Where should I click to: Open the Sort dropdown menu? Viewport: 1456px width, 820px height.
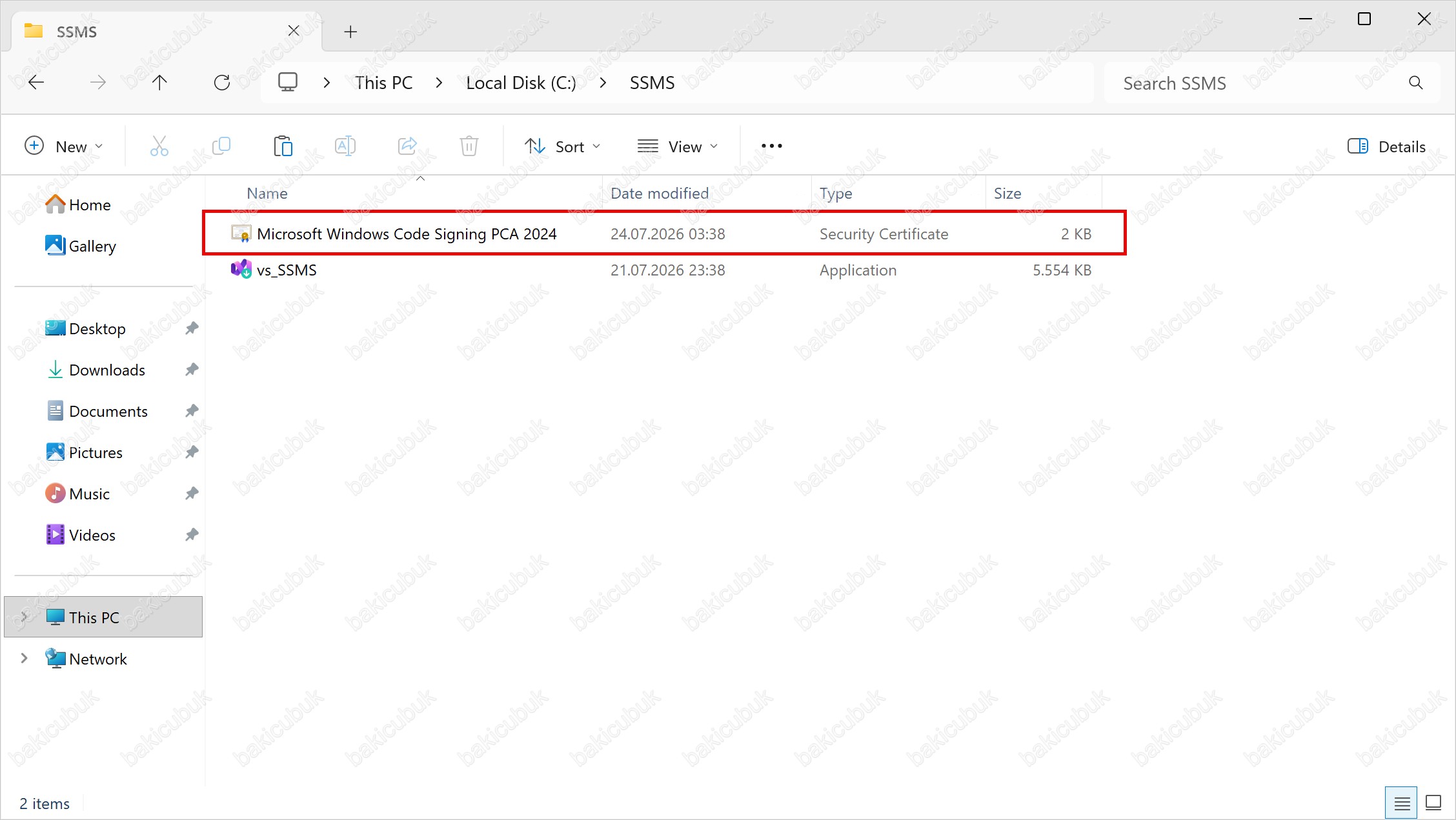563,146
